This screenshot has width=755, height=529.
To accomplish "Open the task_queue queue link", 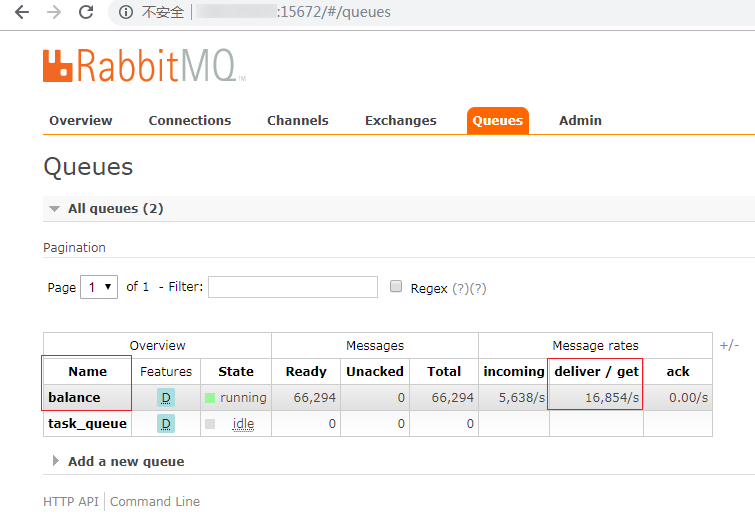I will point(88,424).
